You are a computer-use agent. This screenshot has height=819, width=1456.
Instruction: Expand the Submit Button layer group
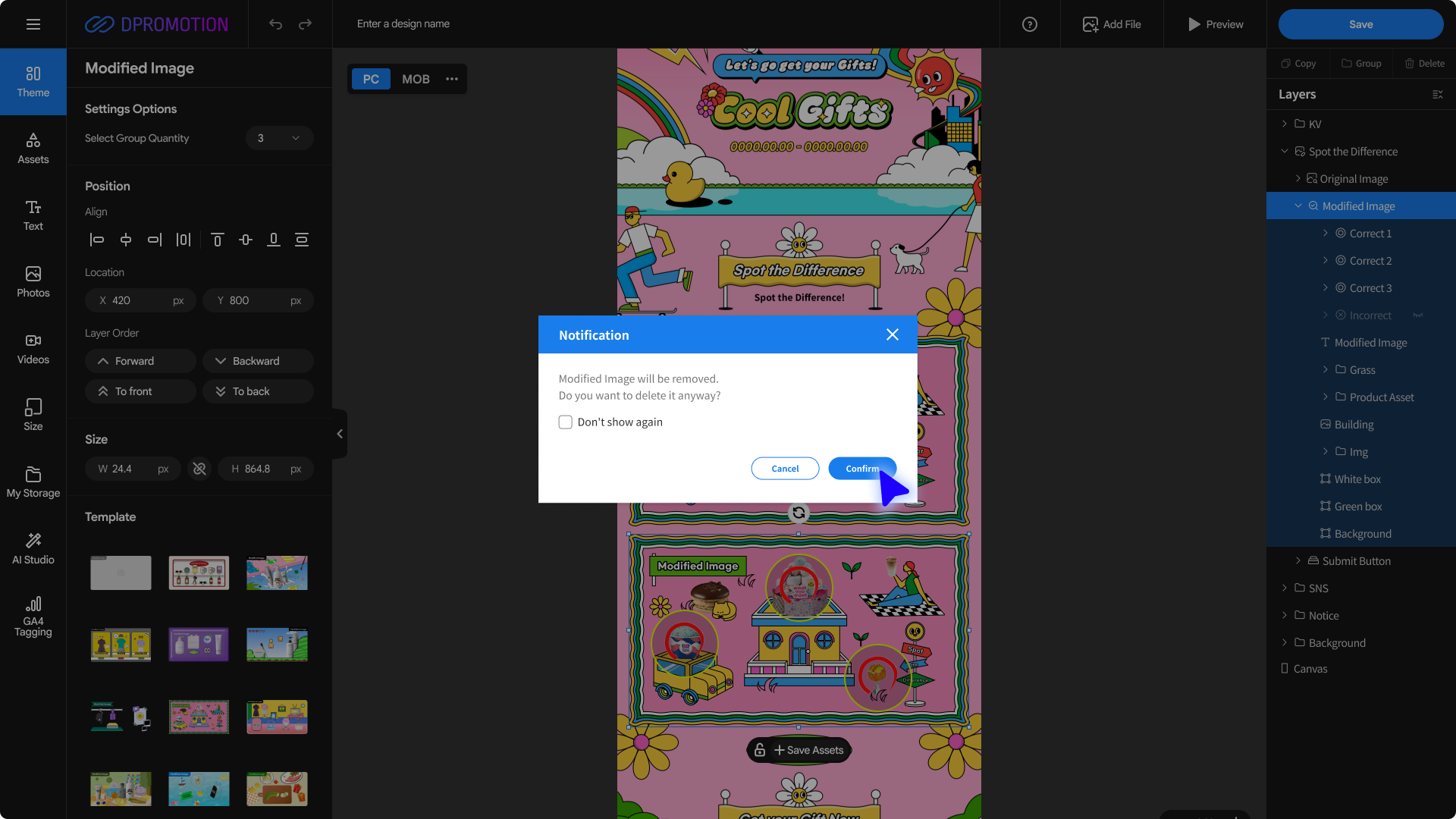click(x=1298, y=561)
